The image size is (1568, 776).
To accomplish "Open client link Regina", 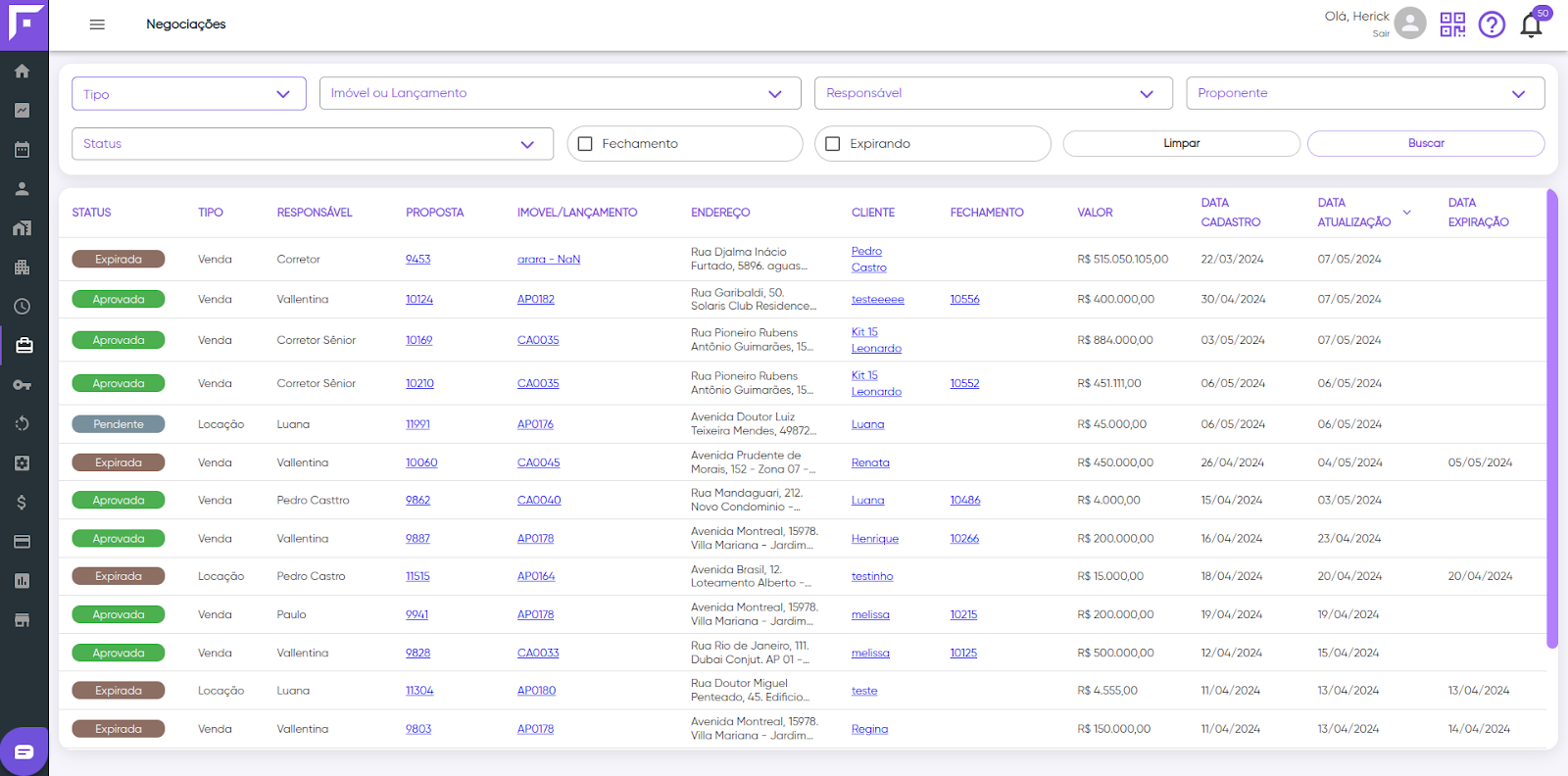I will (869, 729).
